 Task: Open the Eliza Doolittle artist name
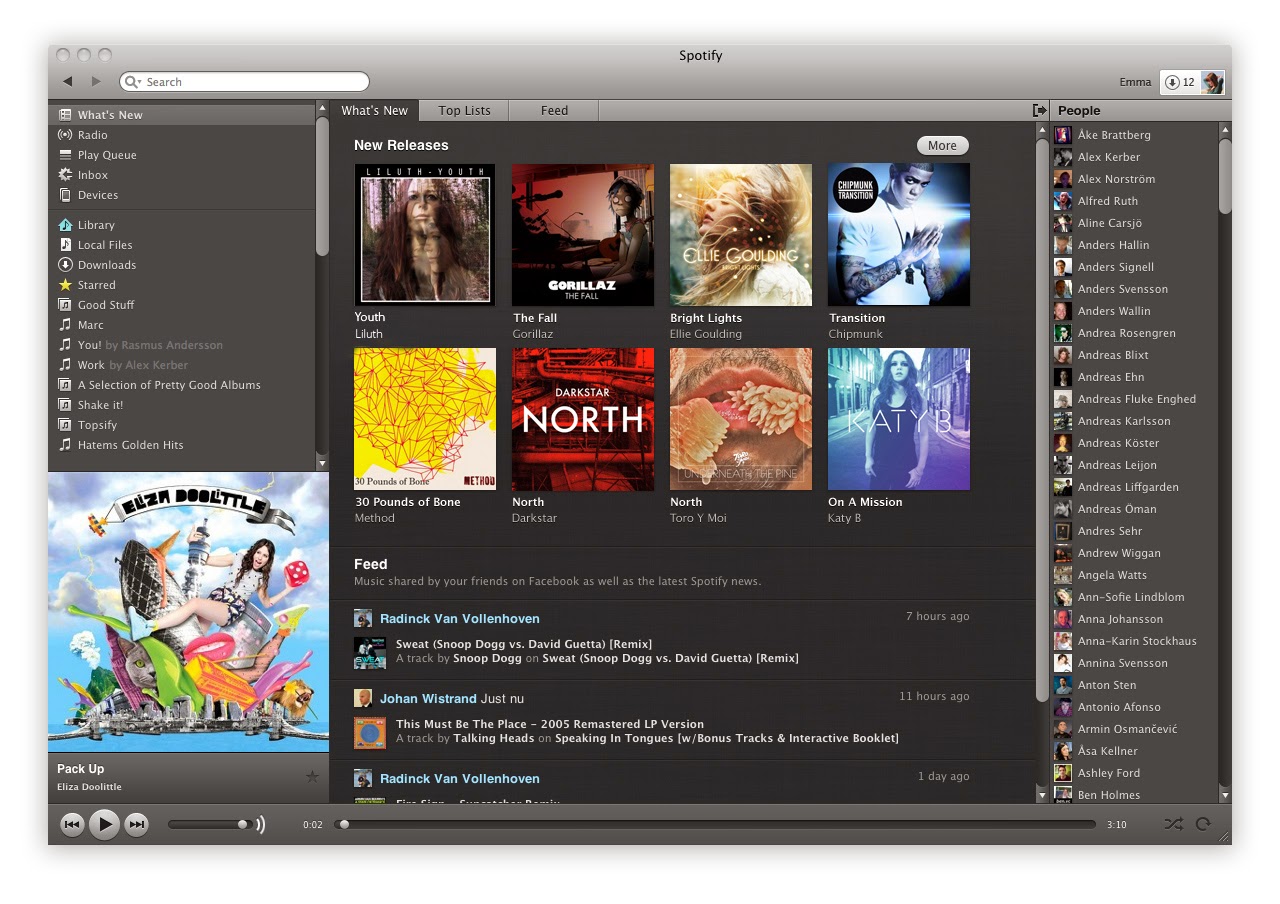point(89,787)
